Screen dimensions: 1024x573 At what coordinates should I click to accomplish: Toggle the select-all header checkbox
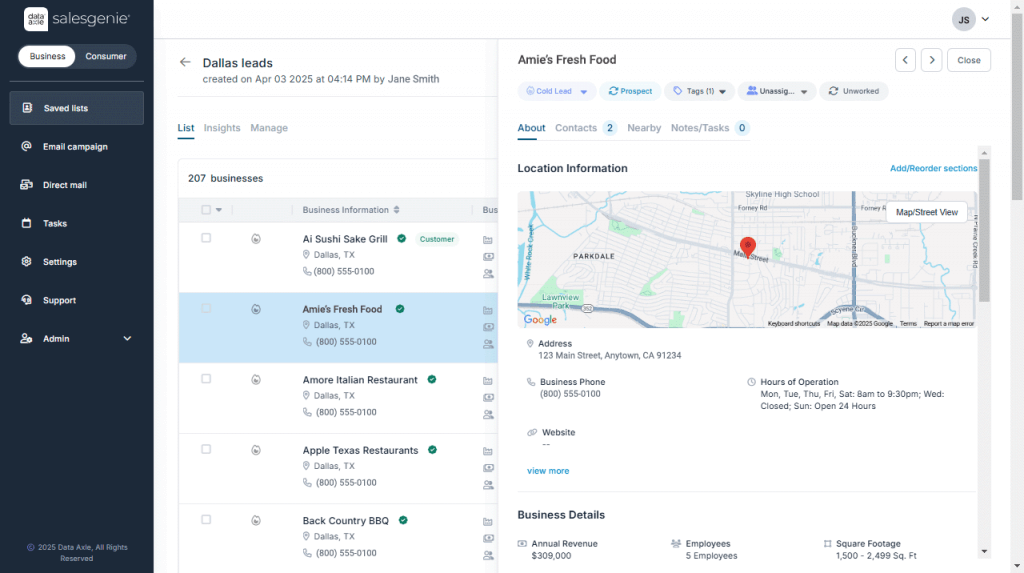click(206, 210)
